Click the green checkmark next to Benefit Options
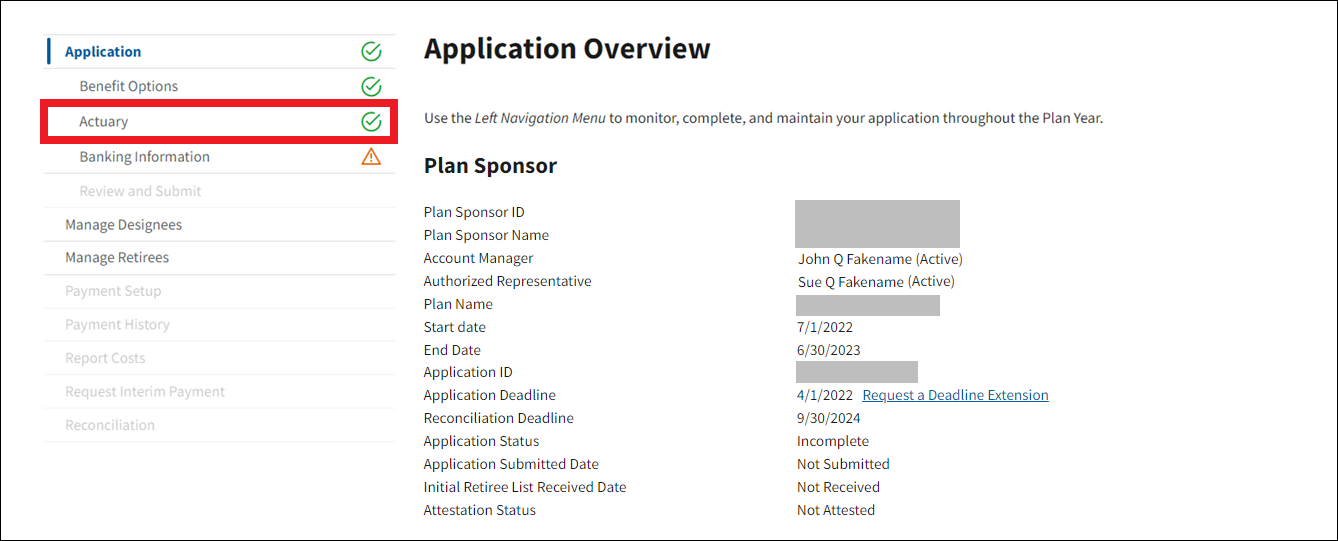Image resolution: width=1338 pixels, height=541 pixels. 371,87
